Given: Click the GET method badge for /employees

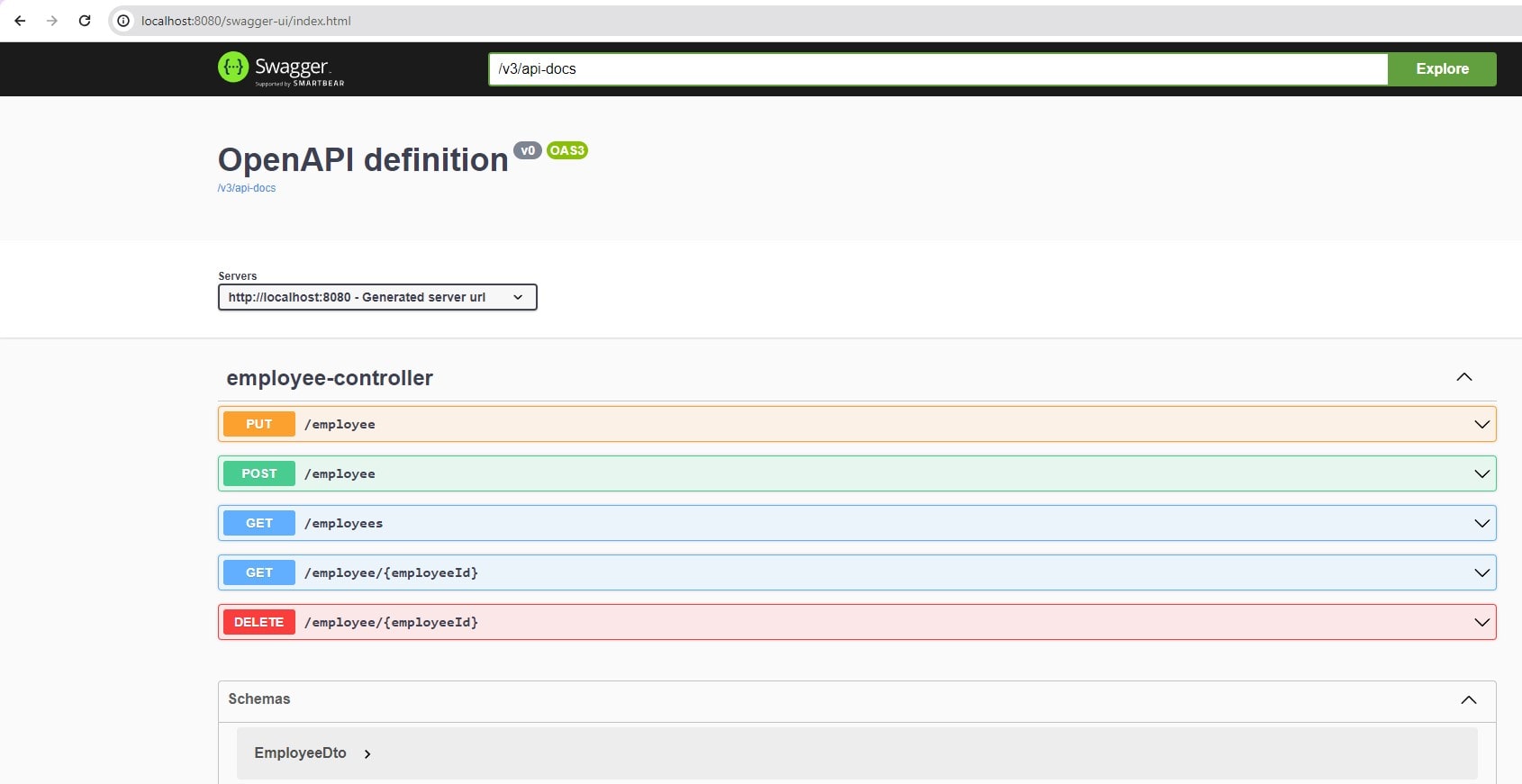Looking at the screenshot, I should click(259, 523).
